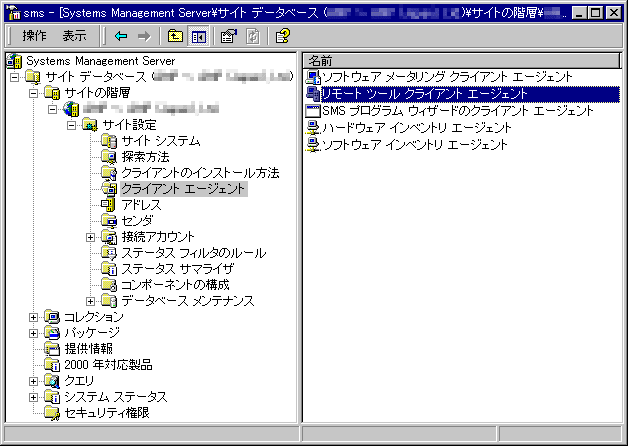The image size is (629, 447).
Task: Click the Forward arrow toolbar icon
Action: coord(144,37)
